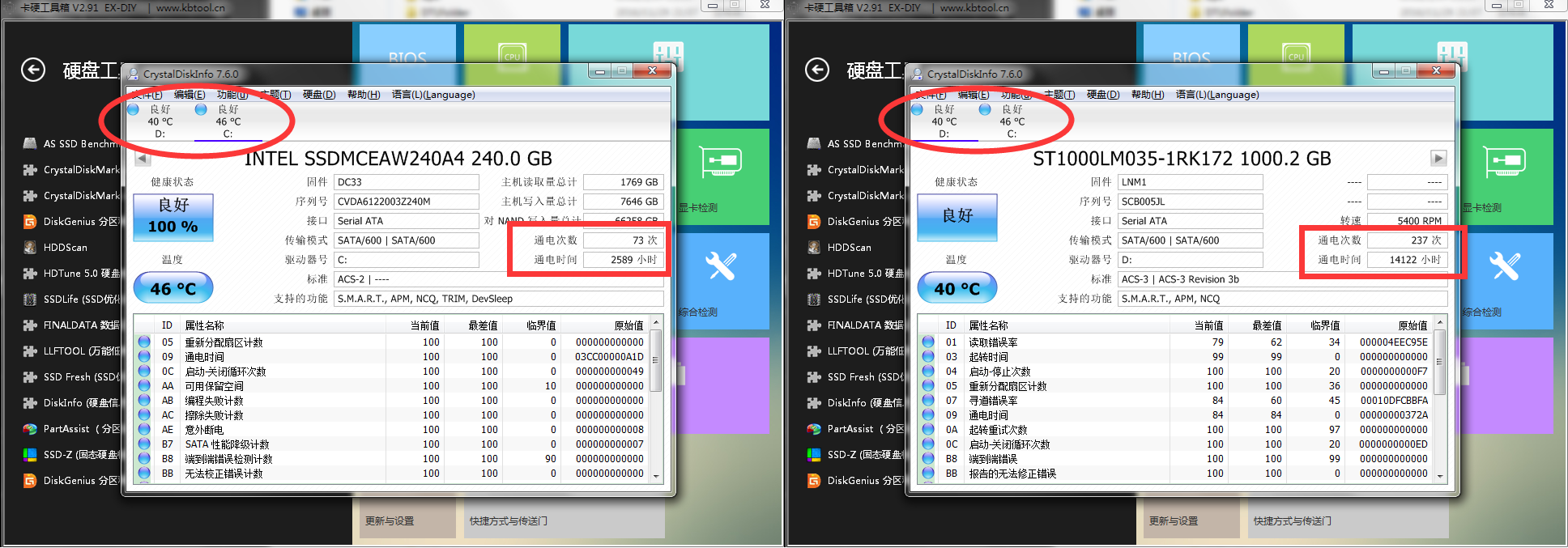The width and height of the screenshot is (1568, 548).
Task: Open HDDScan icon in right sidebar list
Action: (814, 248)
